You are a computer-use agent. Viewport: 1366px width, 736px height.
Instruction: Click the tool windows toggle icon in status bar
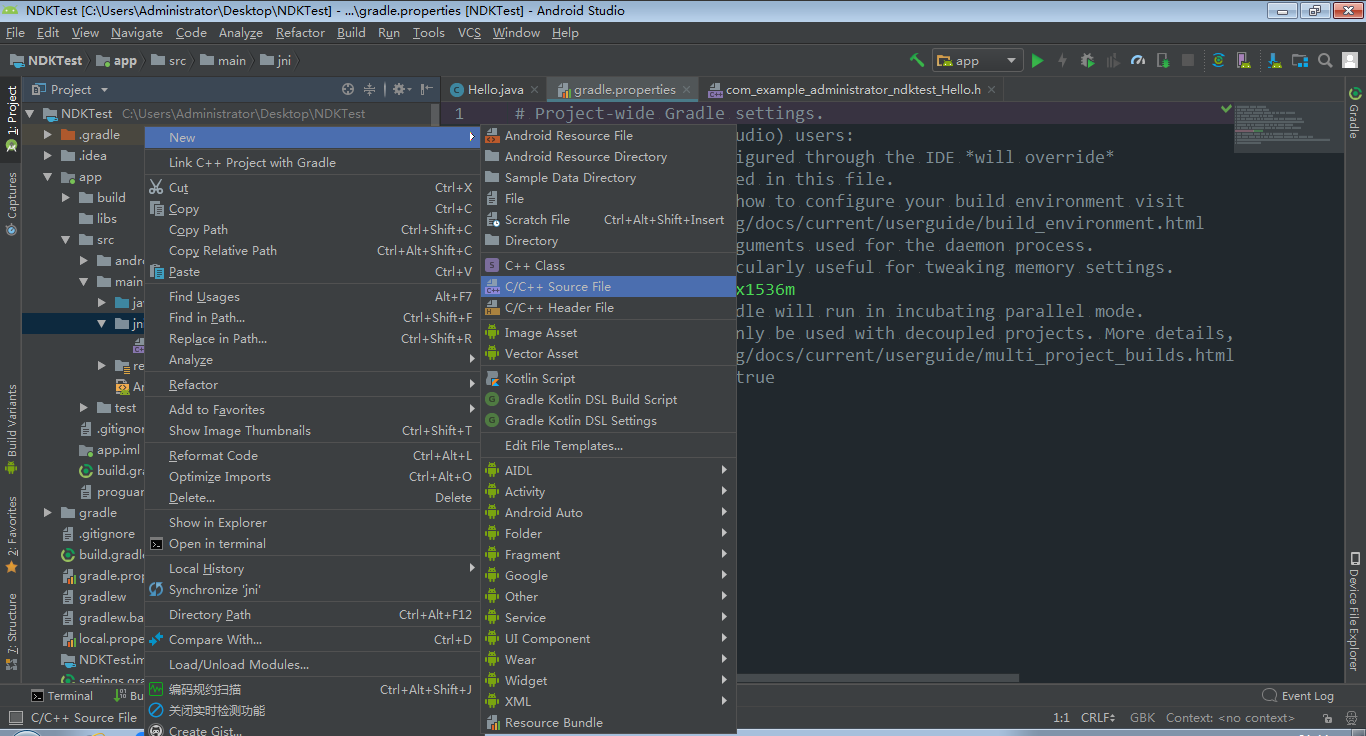pyautogui.click(x=15, y=717)
